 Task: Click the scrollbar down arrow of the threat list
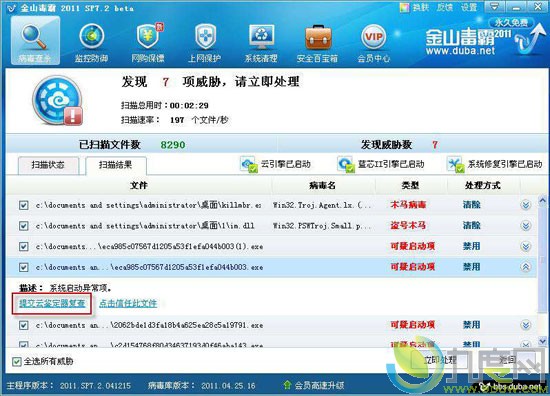(542, 341)
